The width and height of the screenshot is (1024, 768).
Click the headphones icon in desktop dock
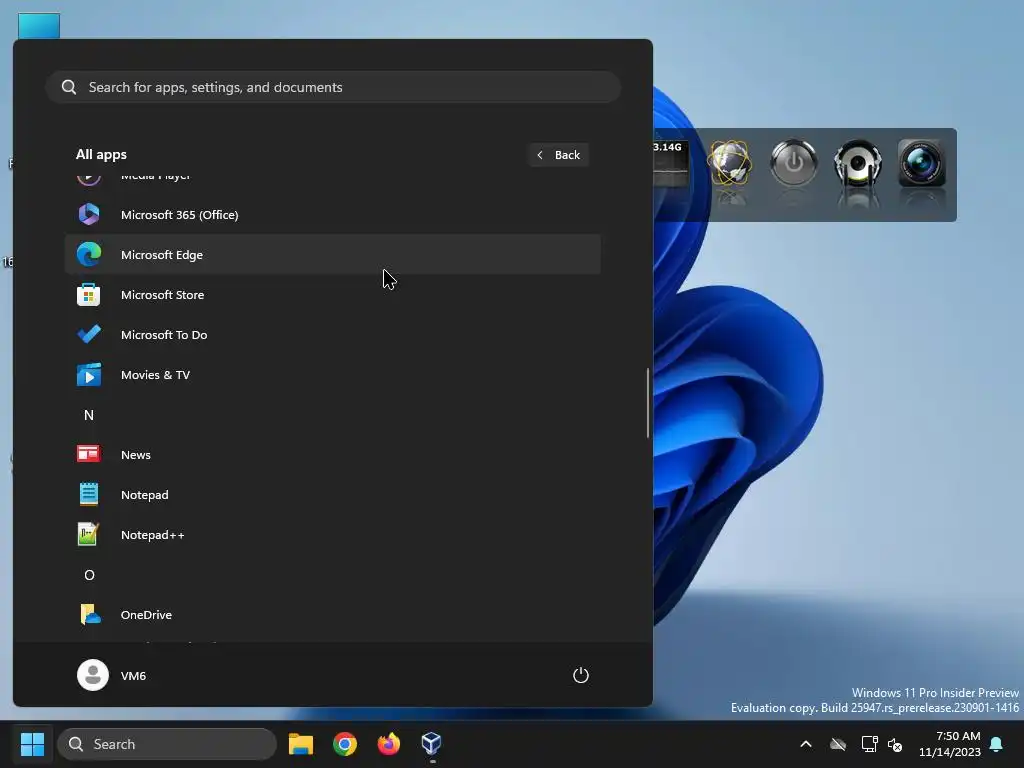[857, 163]
